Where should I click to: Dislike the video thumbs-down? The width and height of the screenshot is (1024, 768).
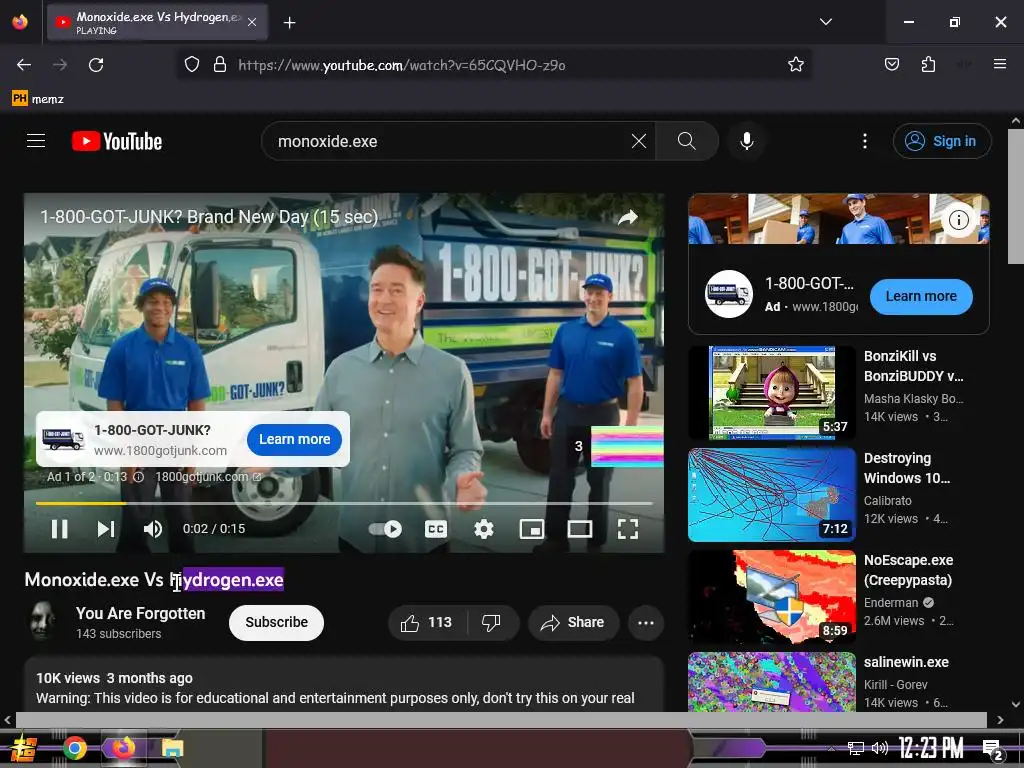[491, 622]
